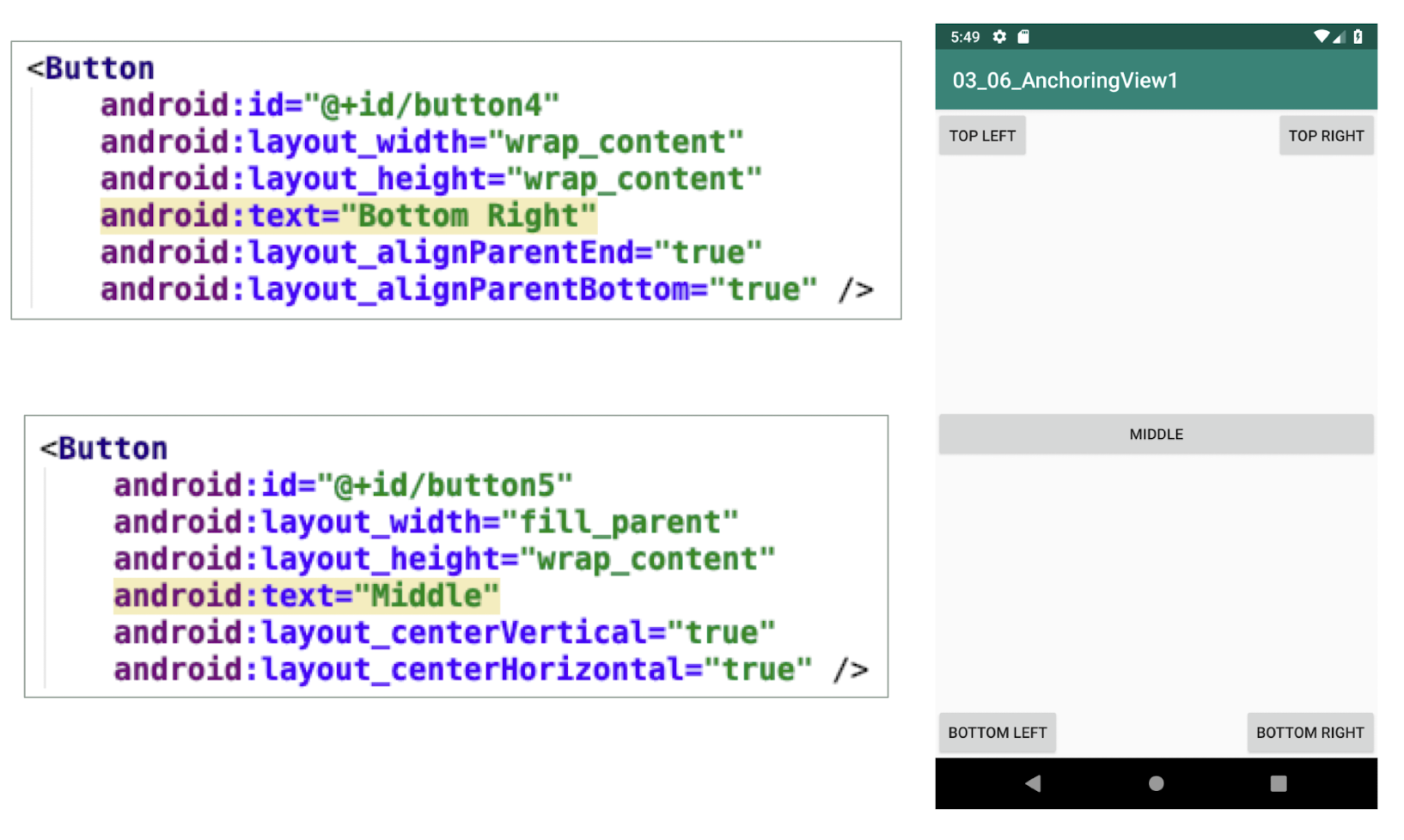This screenshot has width=1404, height=840.
Task: Tap the TOP LEFT button
Action: pyautogui.click(x=982, y=136)
